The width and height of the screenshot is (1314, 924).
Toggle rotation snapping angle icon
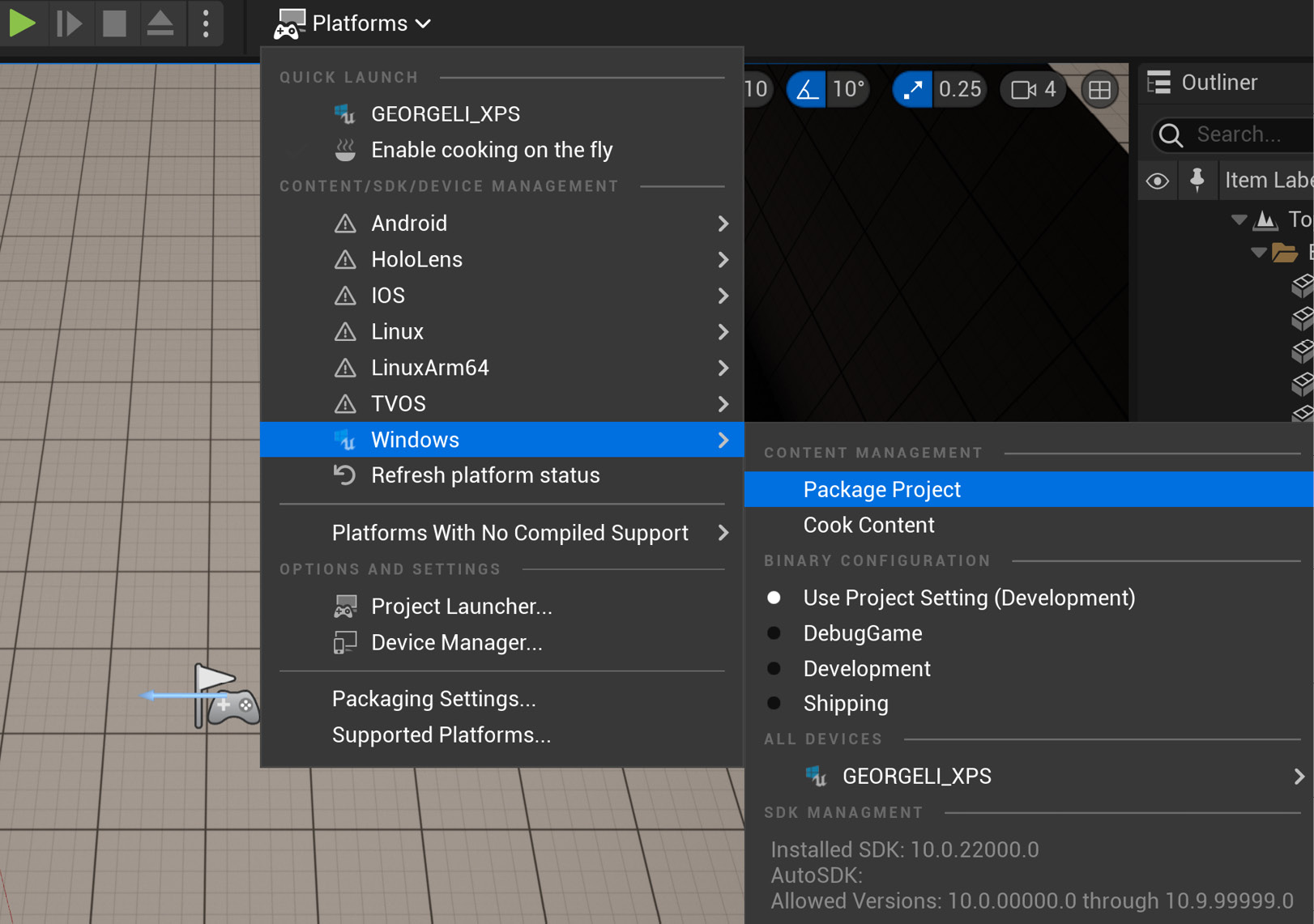point(807,89)
